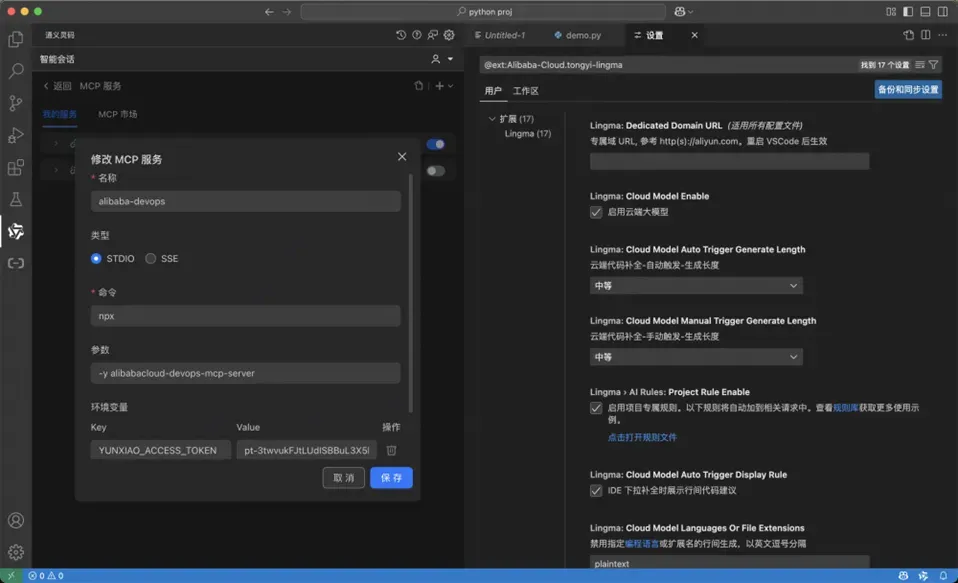Toggle primary sidebar layout icon

click(909, 12)
